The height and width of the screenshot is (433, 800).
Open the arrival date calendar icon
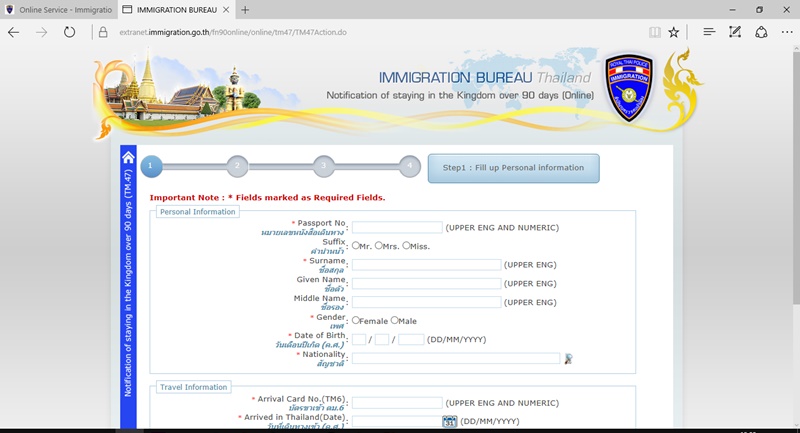tap(449, 421)
